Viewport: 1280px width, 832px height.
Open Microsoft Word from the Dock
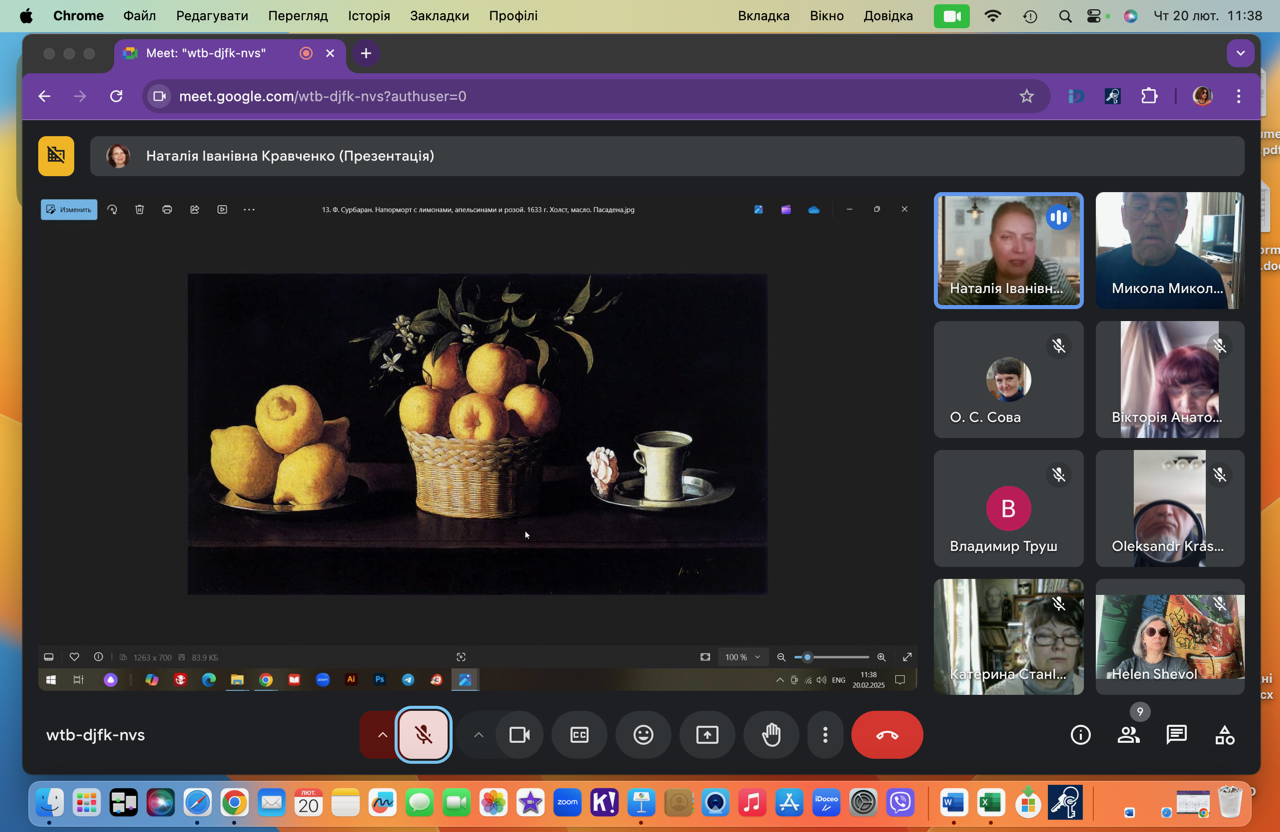coord(953,802)
